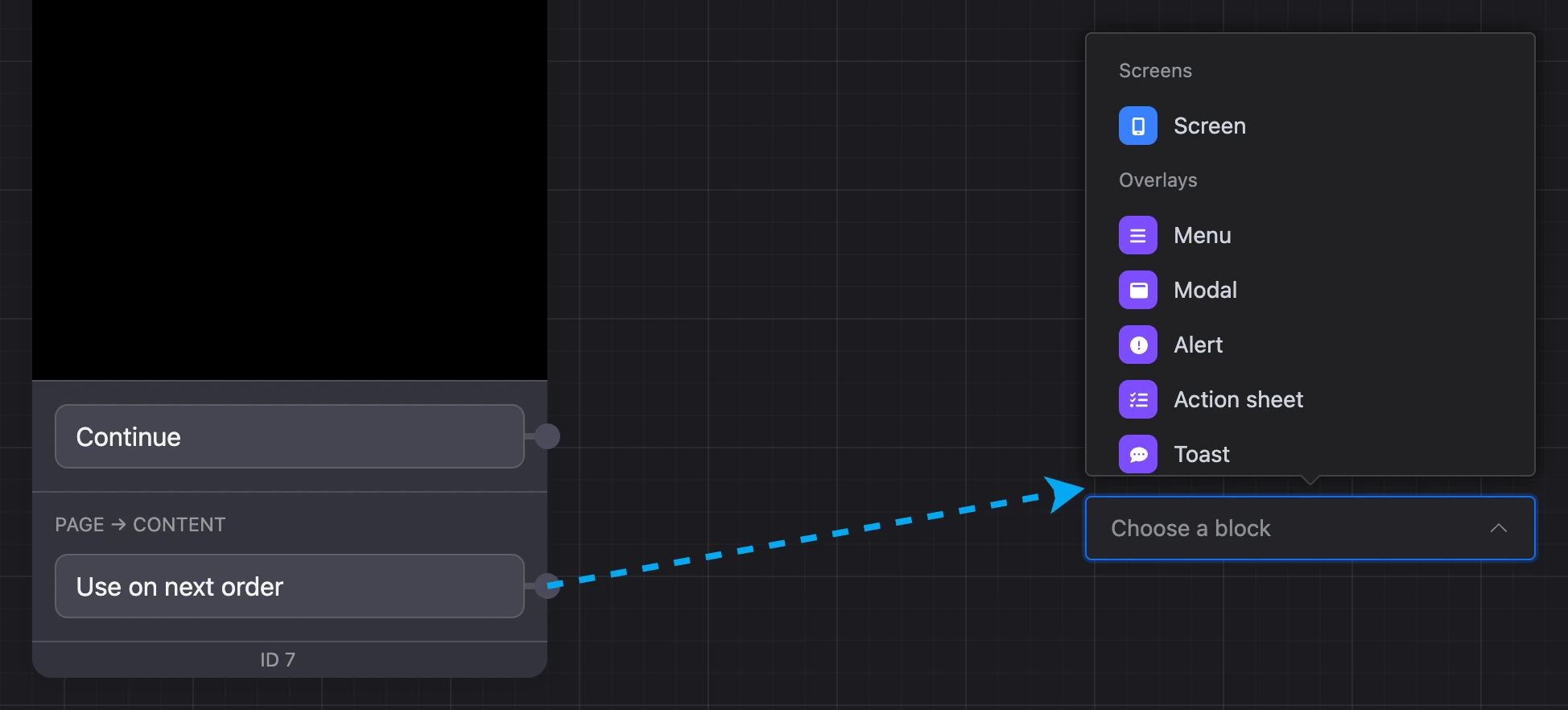Screen dimensions: 1568x710
Task: Click the PAGE → CONTENT label
Action: pos(140,525)
